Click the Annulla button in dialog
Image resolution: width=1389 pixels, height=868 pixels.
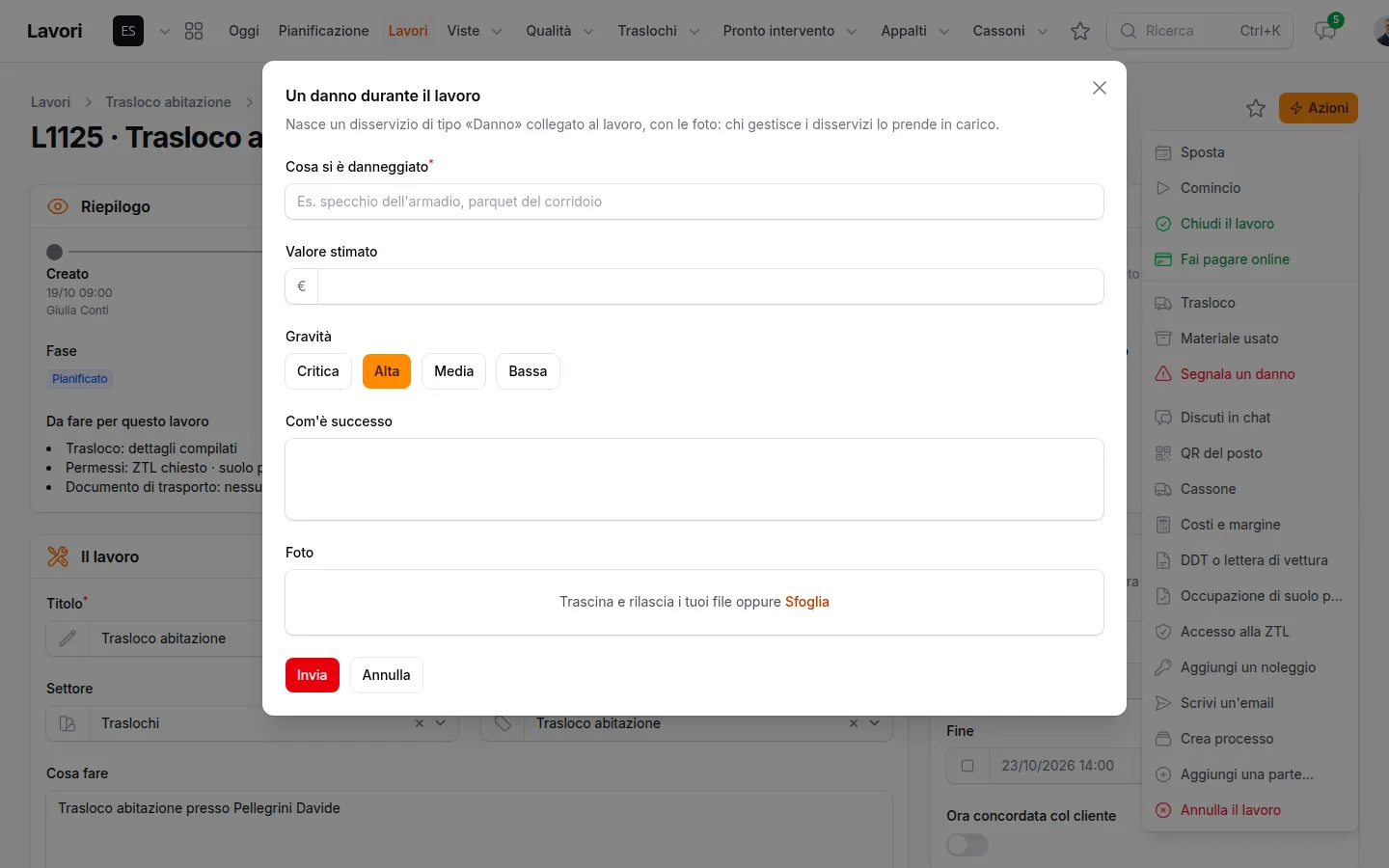click(x=386, y=675)
